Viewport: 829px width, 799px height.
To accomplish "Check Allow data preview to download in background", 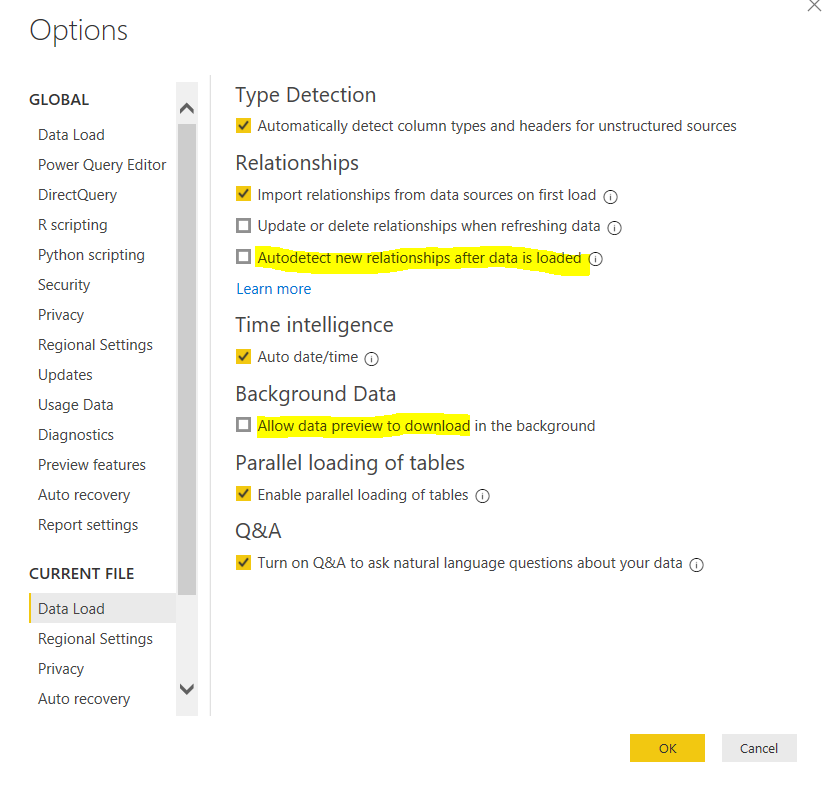I will point(243,425).
